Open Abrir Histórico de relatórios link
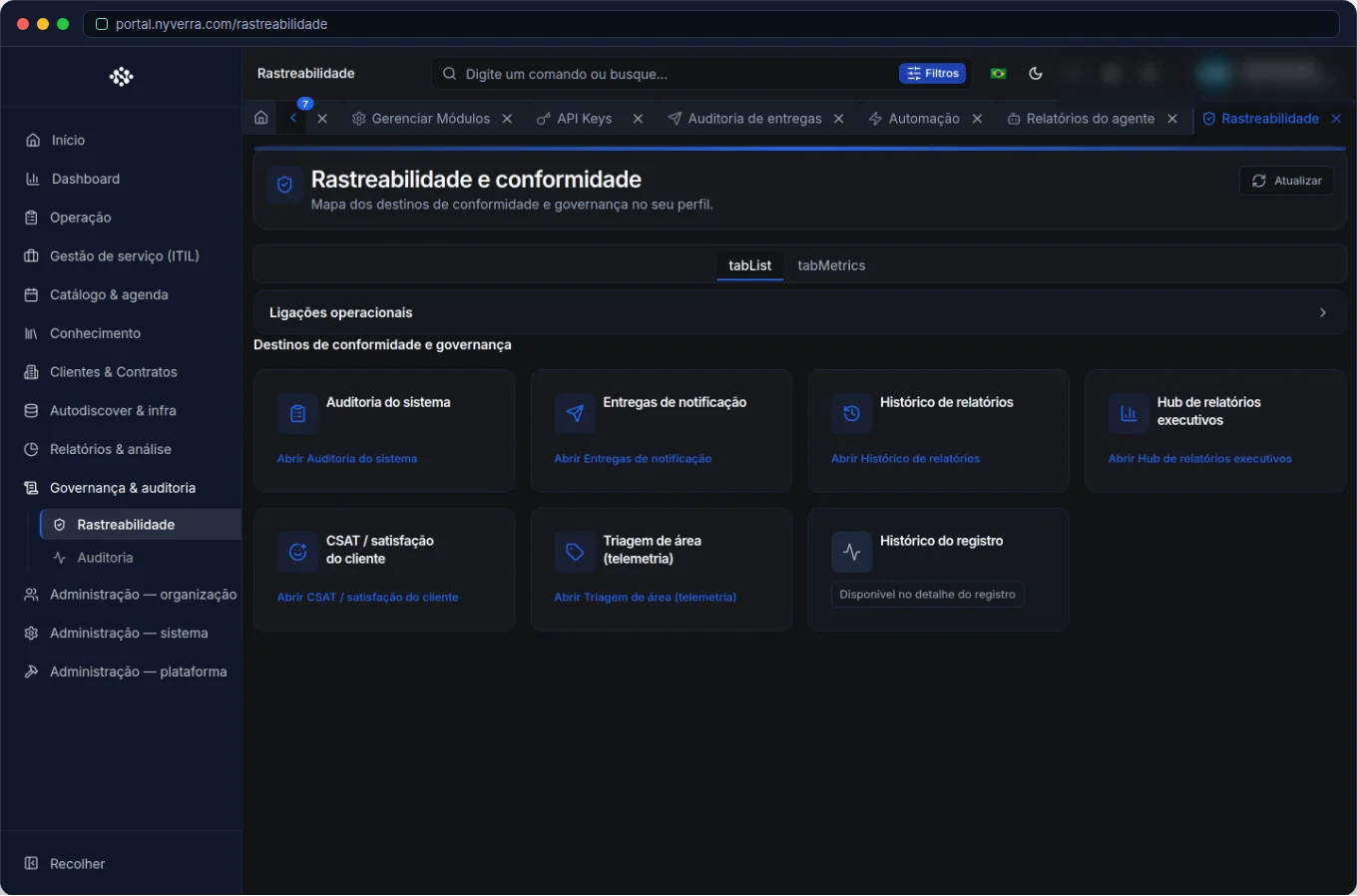This screenshot has width=1357, height=896. pos(905,459)
